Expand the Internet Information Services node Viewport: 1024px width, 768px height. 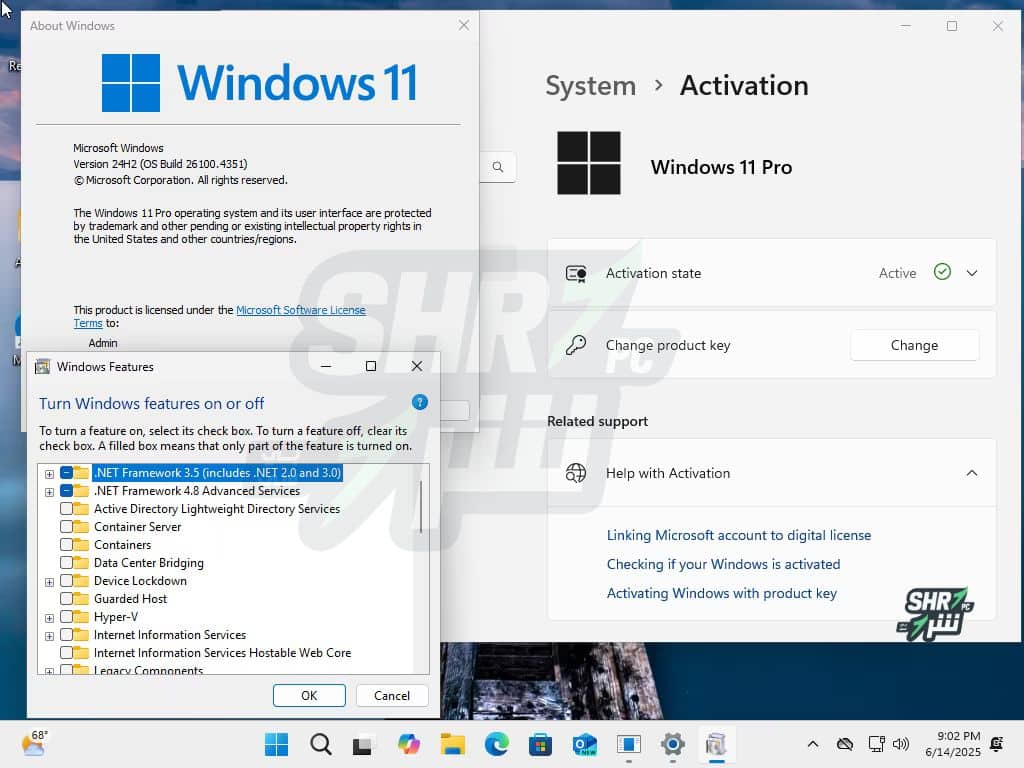coord(49,635)
